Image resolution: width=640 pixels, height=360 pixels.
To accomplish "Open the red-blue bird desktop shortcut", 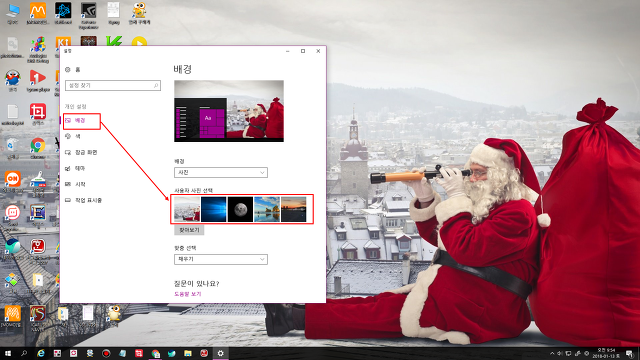I will point(13,80).
